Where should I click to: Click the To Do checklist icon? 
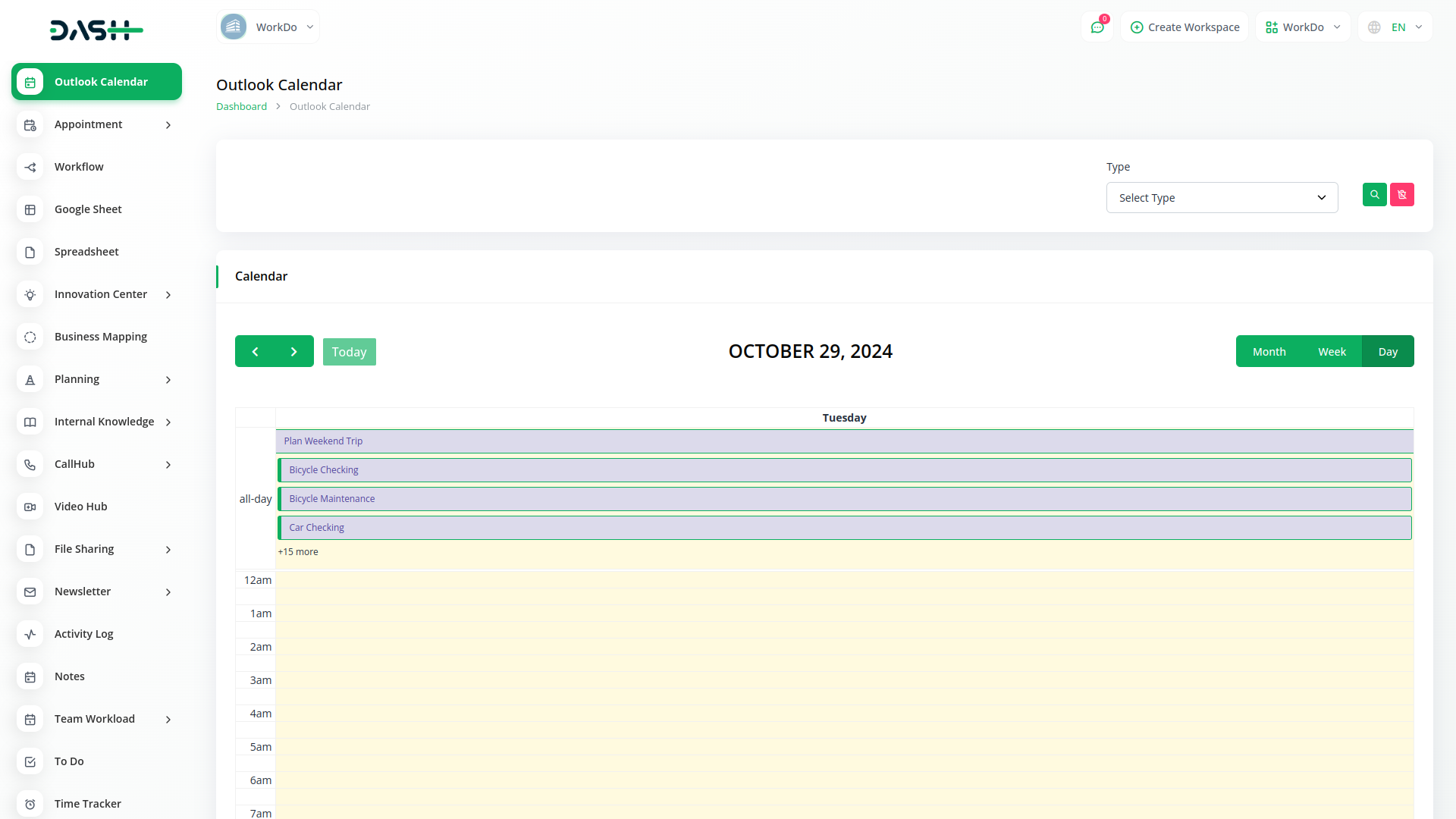(x=30, y=761)
